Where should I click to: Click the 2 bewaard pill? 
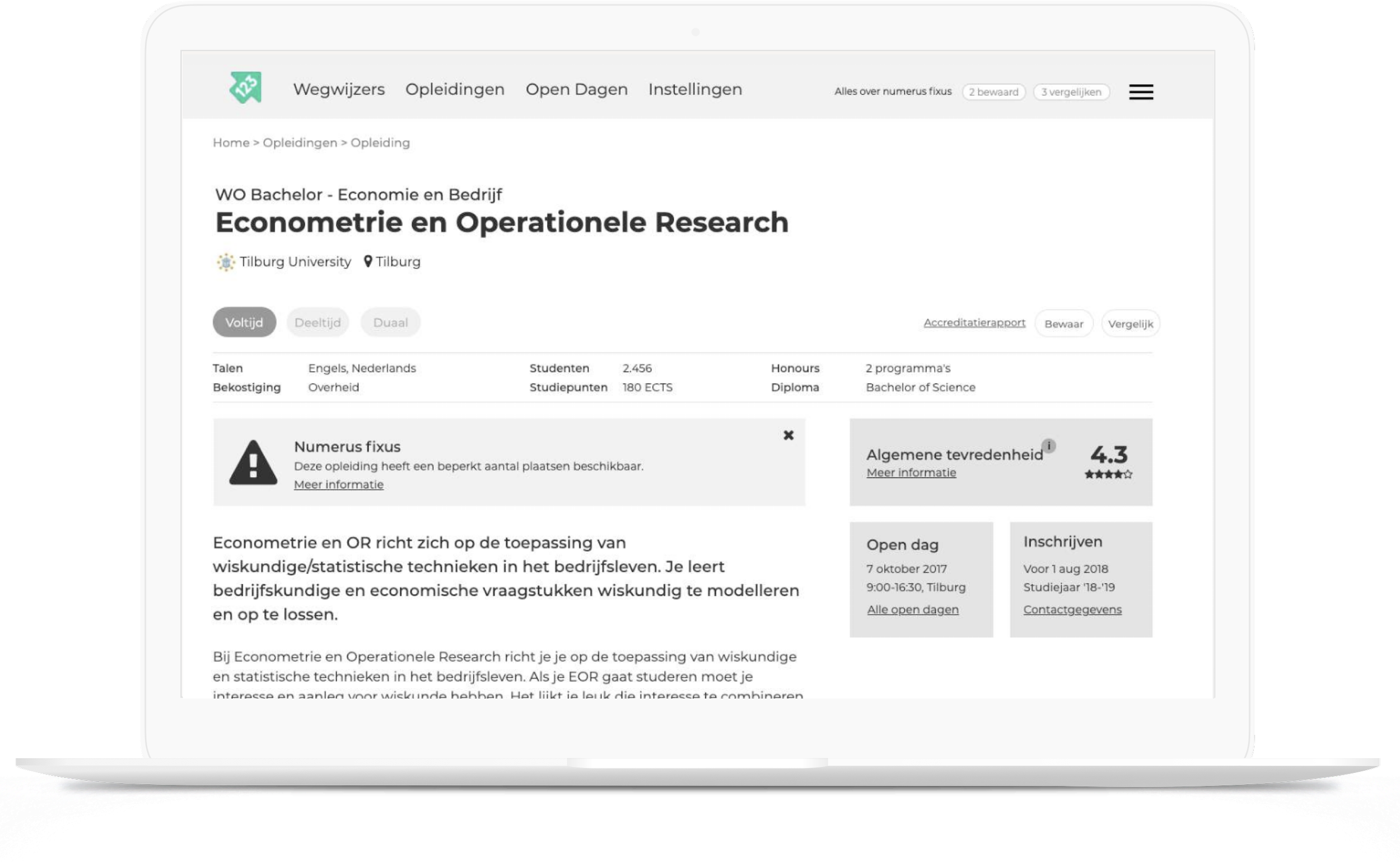tap(993, 92)
